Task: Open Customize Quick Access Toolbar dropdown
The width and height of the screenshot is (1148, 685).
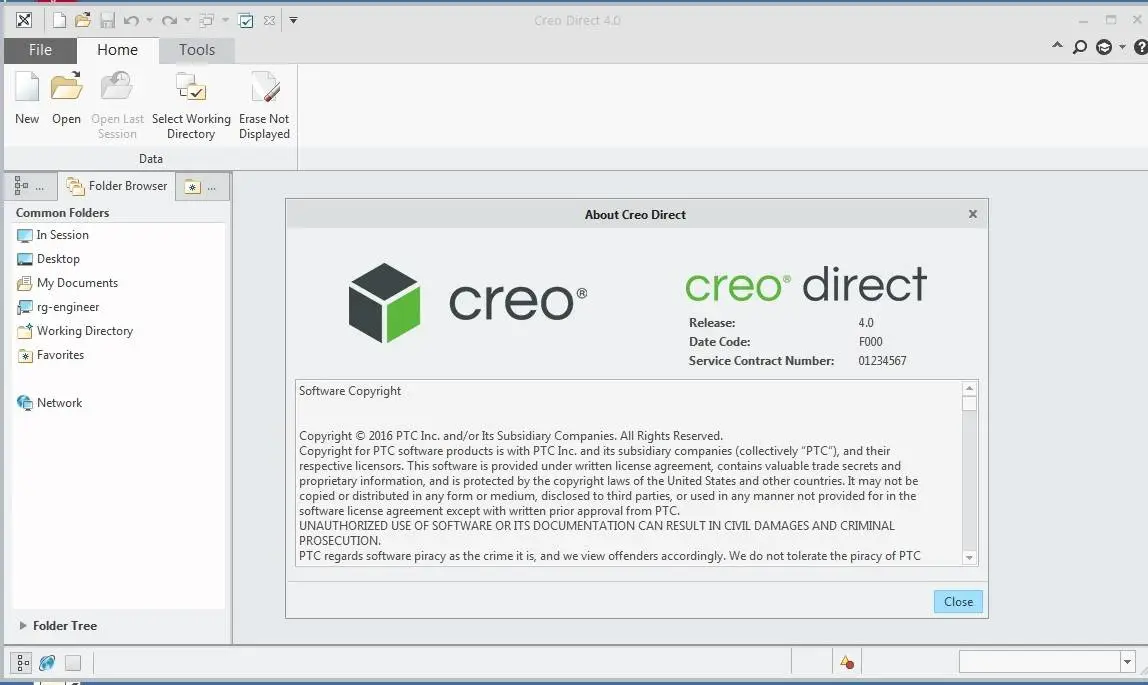Action: point(294,20)
